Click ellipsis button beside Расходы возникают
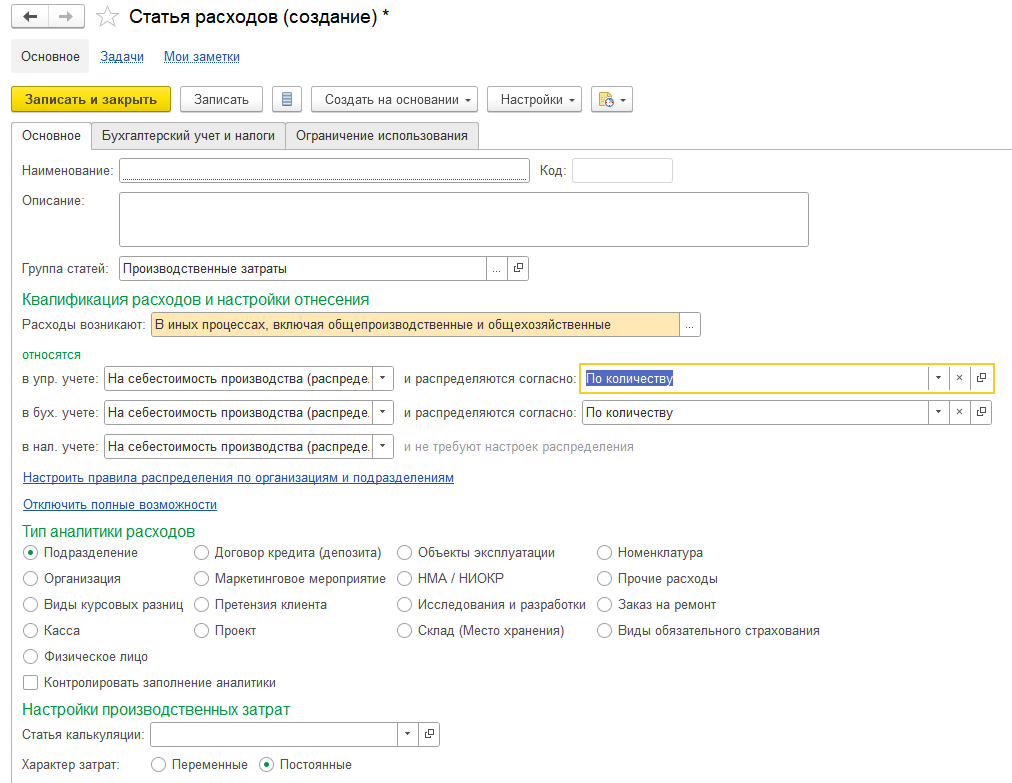Screen dimensions: 1012x783 tap(690, 325)
